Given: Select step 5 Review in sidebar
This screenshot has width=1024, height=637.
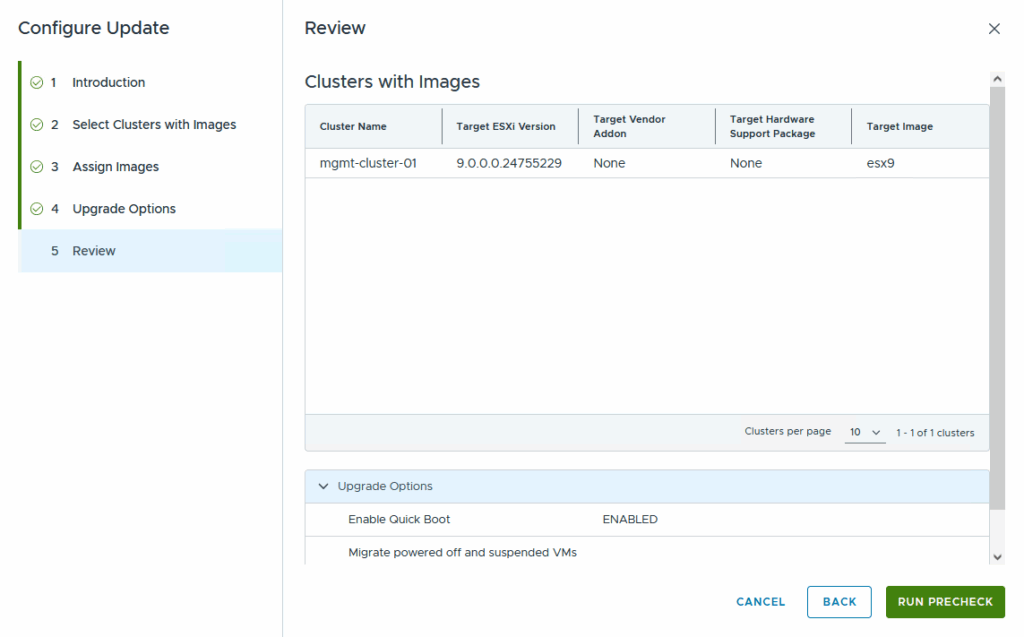Looking at the screenshot, I should pos(94,251).
